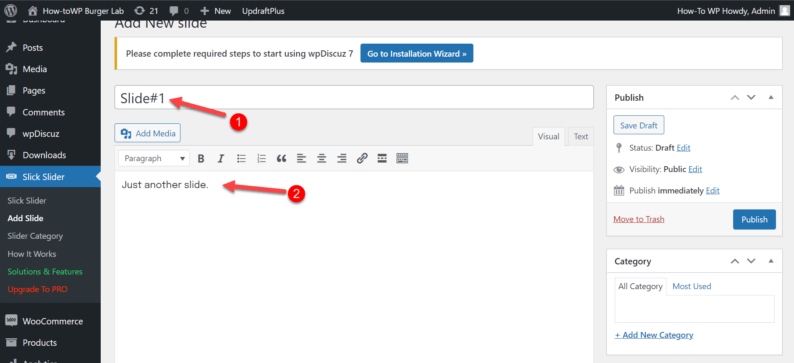Move Publish panel up
The image size is (794, 363).
point(735,97)
